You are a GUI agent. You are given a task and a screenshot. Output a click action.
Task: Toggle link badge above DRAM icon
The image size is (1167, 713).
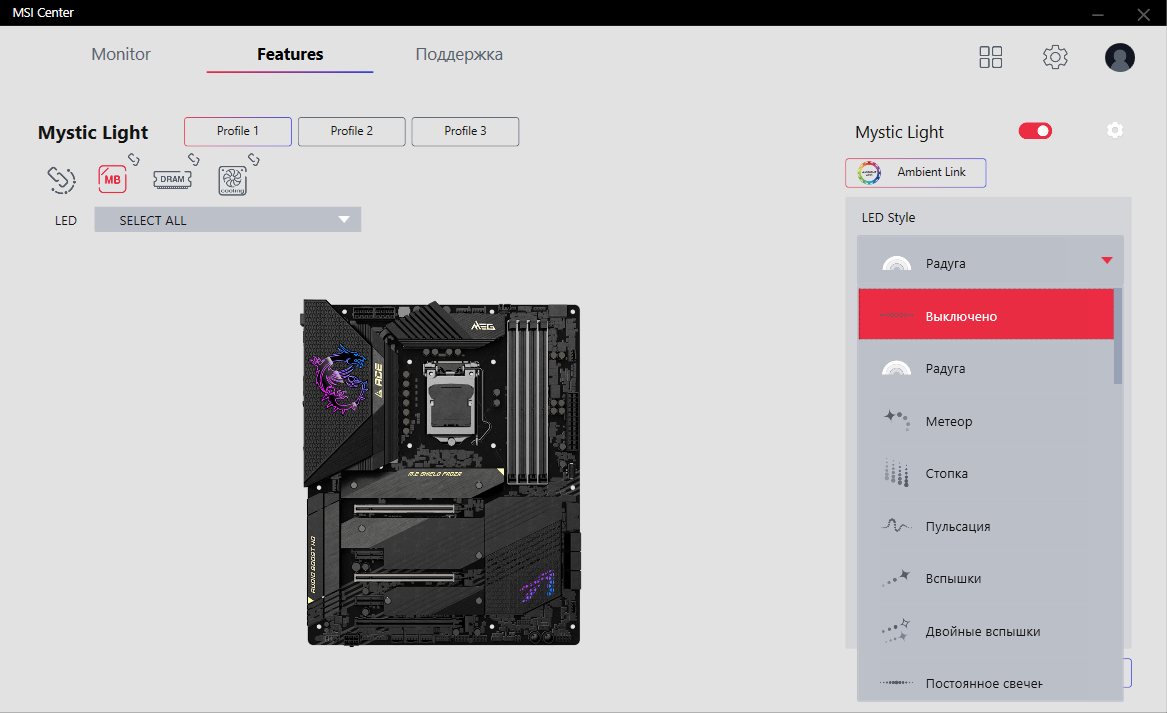194,159
